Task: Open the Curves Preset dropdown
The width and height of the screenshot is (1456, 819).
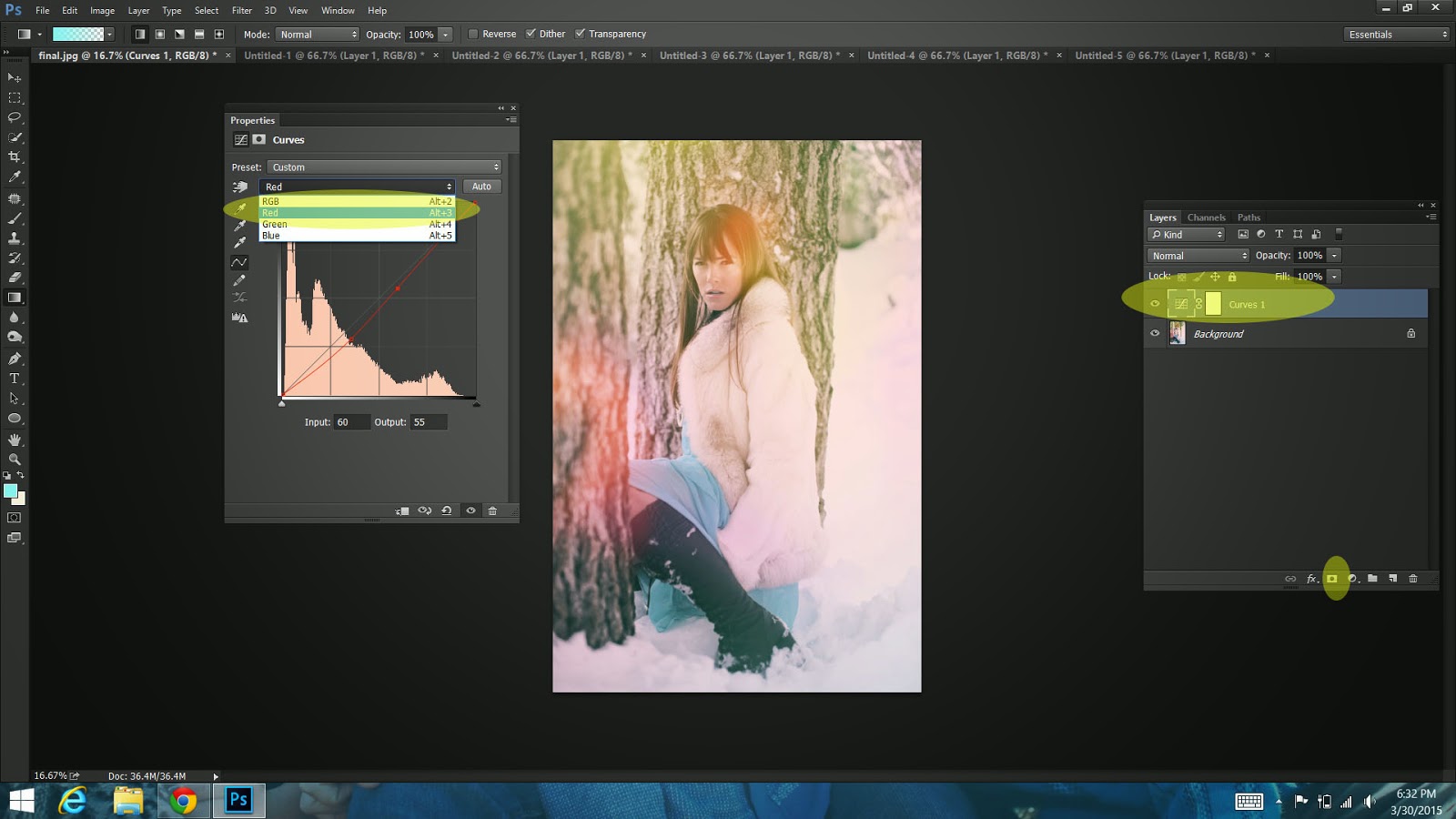Action: coord(384,167)
